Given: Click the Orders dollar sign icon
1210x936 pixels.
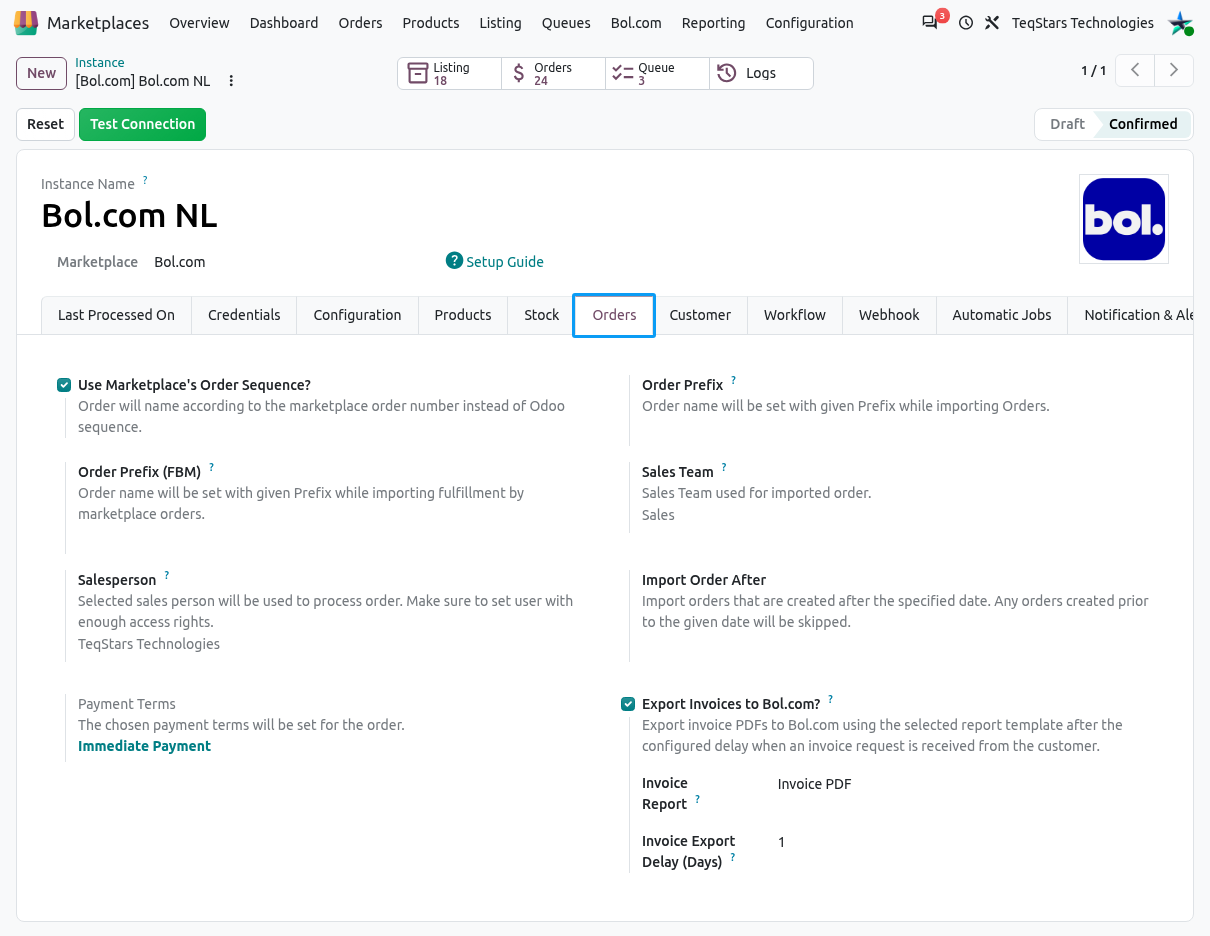Looking at the screenshot, I should tap(518, 73).
